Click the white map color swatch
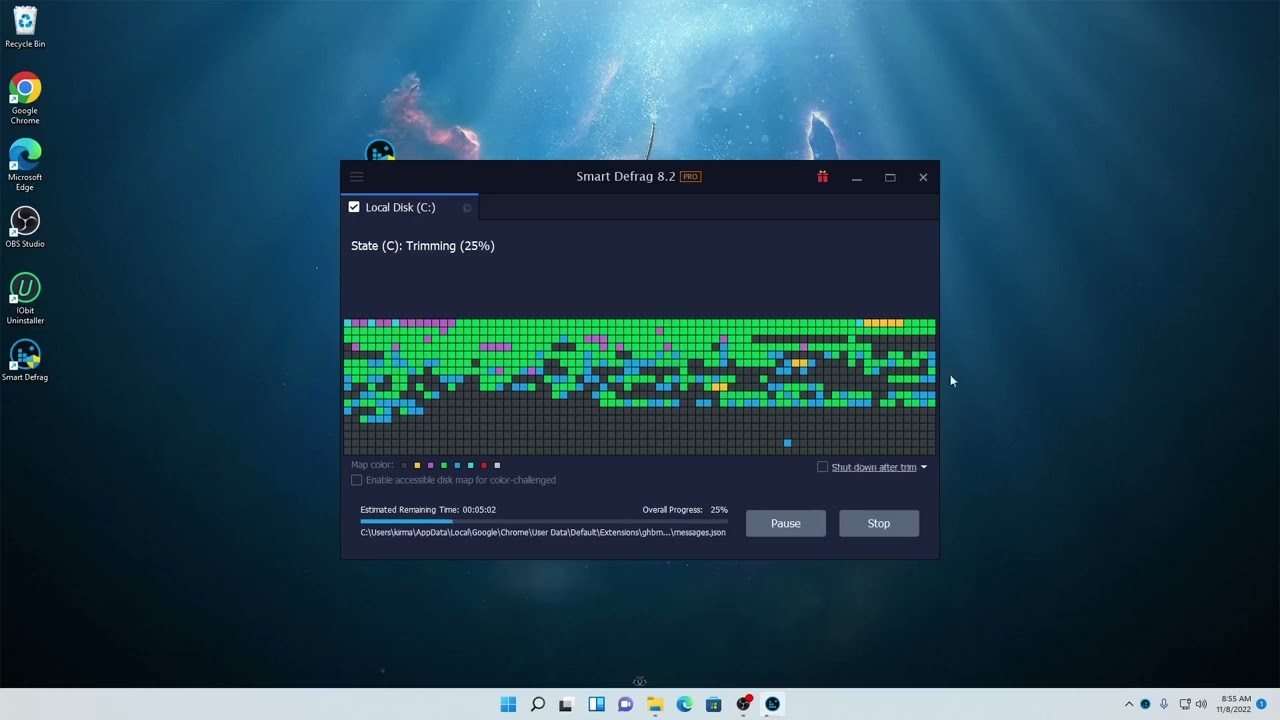The height and width of the screenshot is (720, 1280). pos(497,465)
